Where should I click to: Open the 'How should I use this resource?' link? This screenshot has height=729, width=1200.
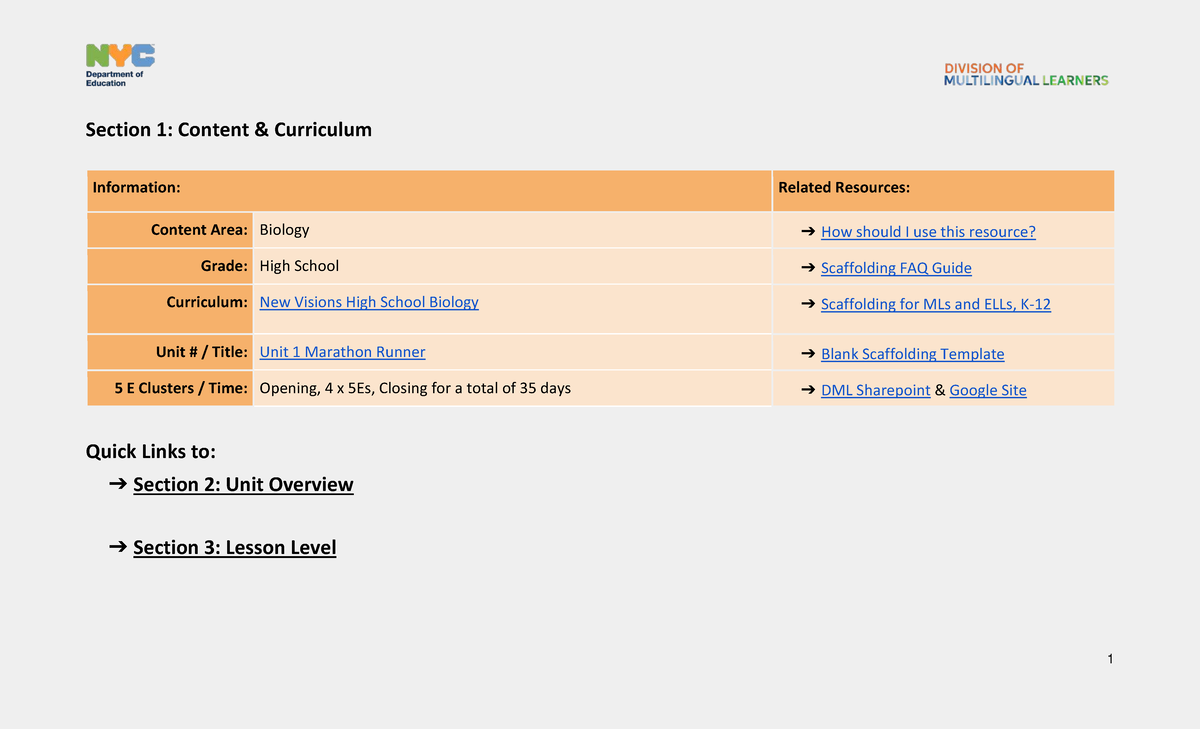[x=927, y=232]
